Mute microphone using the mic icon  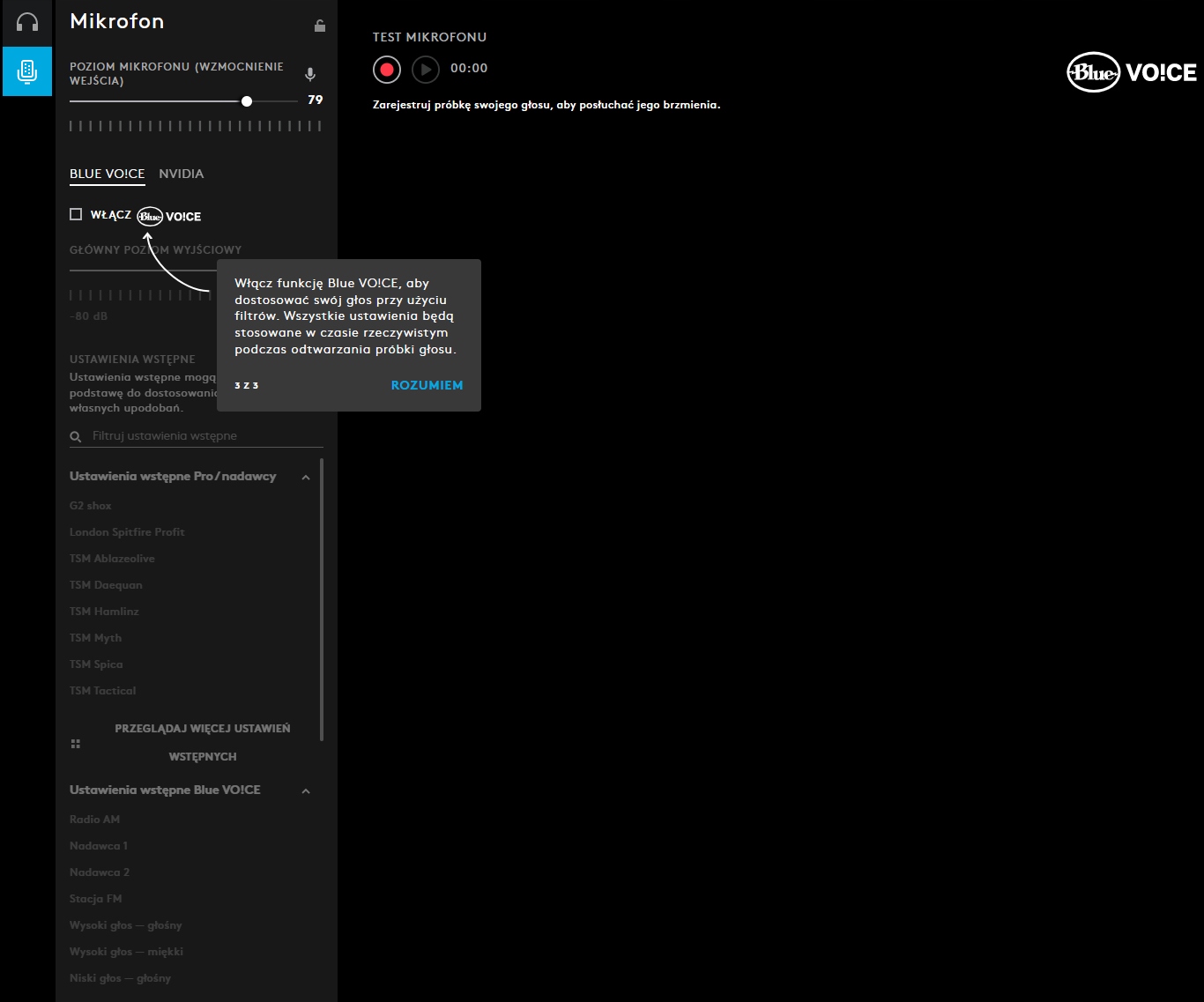pos(309,74)
